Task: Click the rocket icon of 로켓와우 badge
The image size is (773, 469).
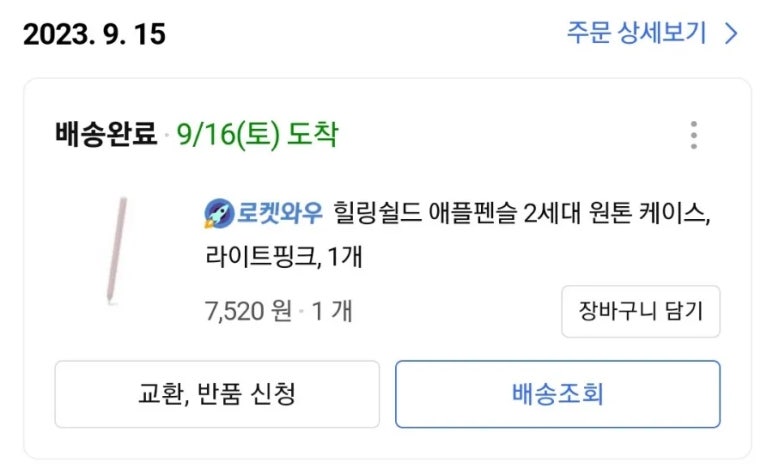Action: (218, 213)
